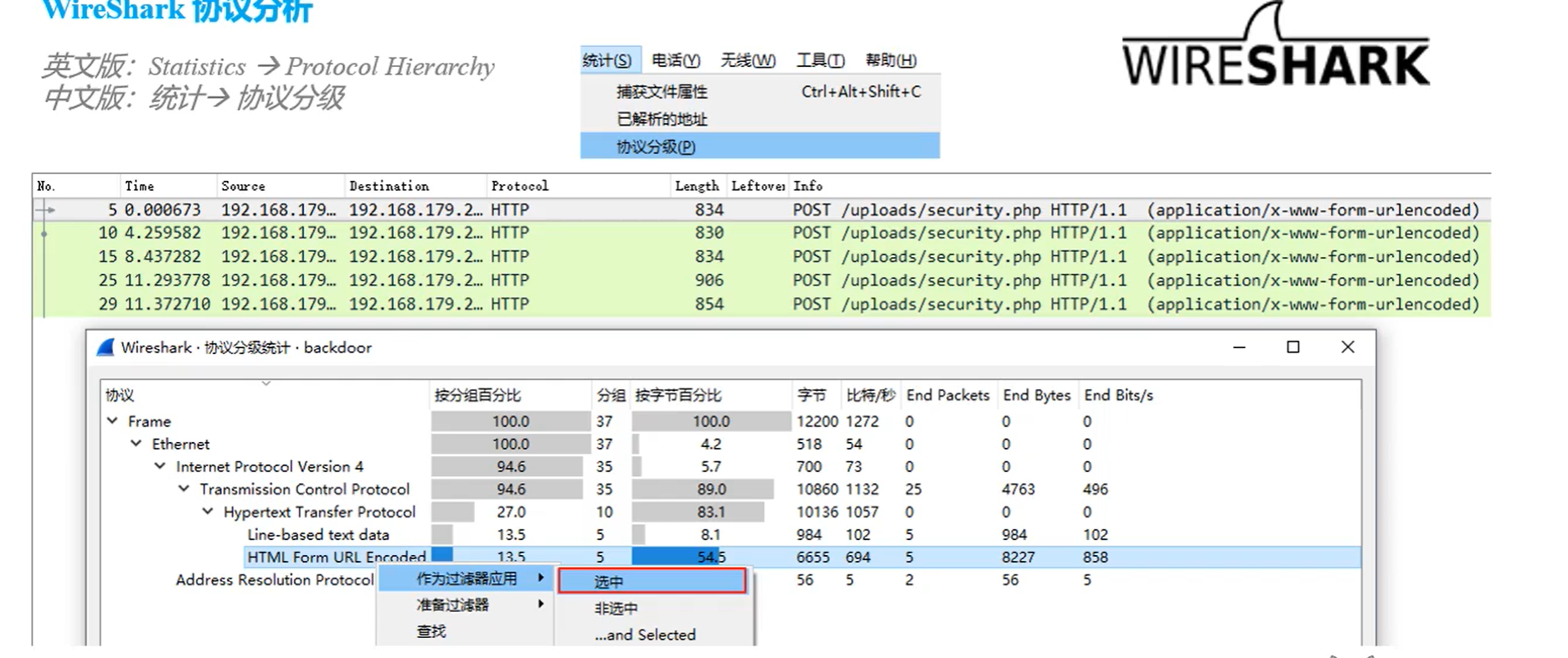Sort statistics by 按分组百分比 column
1568x658 pixels.
click(x=477, y=395)
